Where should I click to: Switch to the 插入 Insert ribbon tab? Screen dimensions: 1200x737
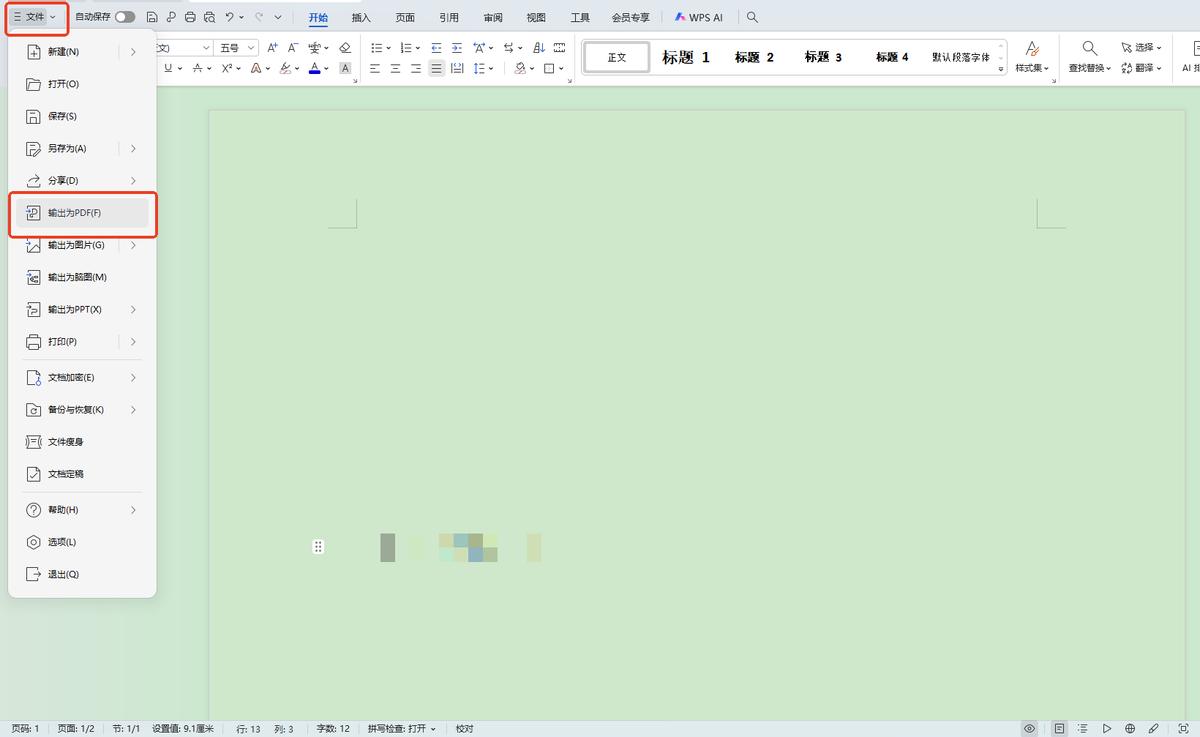tap(360, 17)
